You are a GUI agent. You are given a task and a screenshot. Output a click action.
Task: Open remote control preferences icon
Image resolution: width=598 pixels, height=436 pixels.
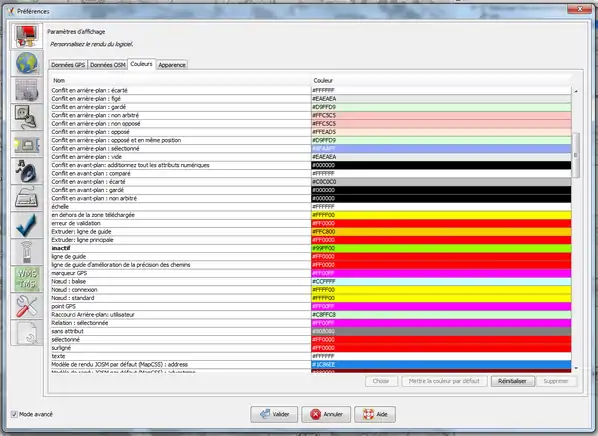click(x=26, y=252)
